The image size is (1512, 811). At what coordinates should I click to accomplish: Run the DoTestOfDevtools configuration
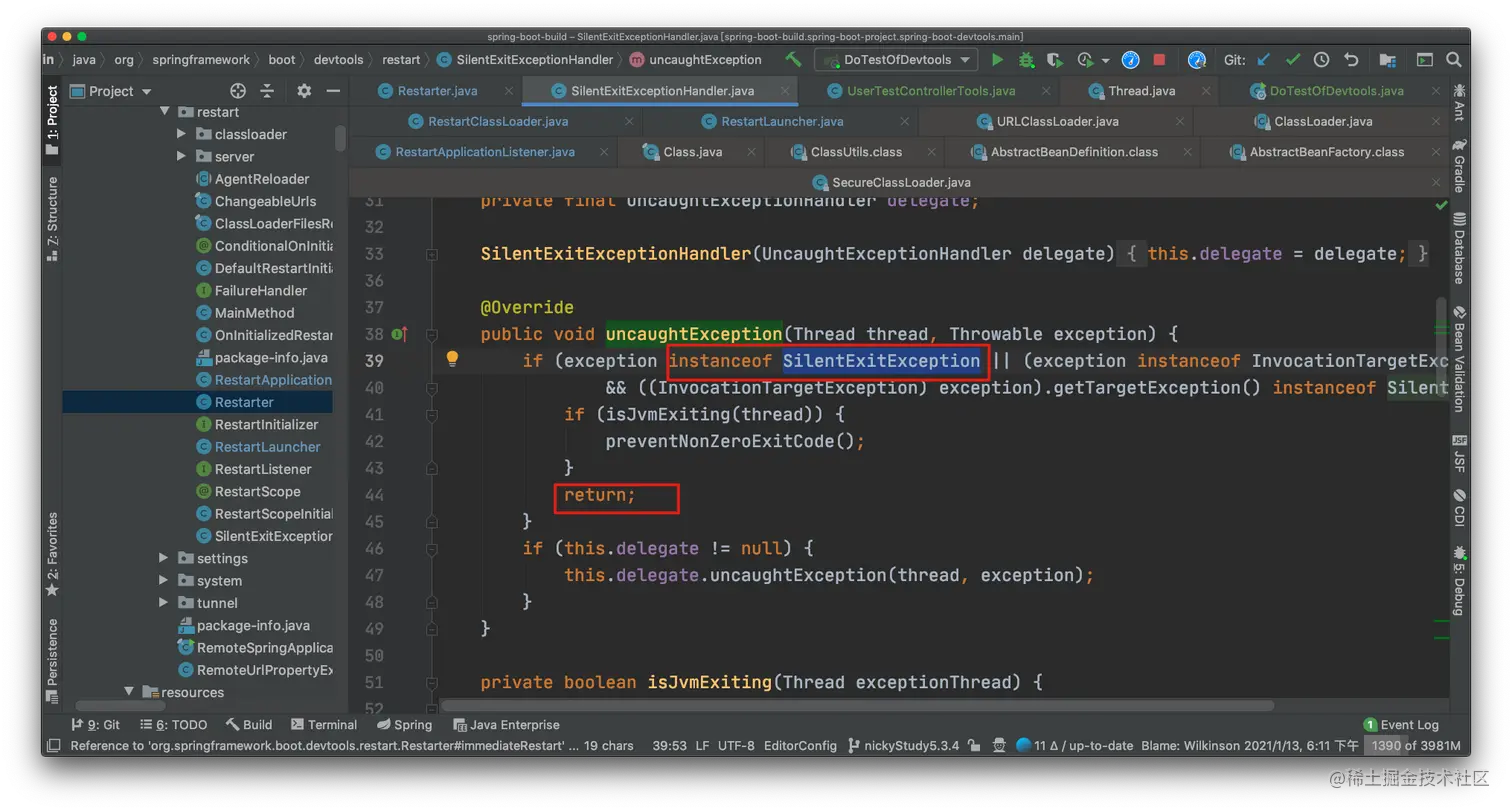(997, 60)
